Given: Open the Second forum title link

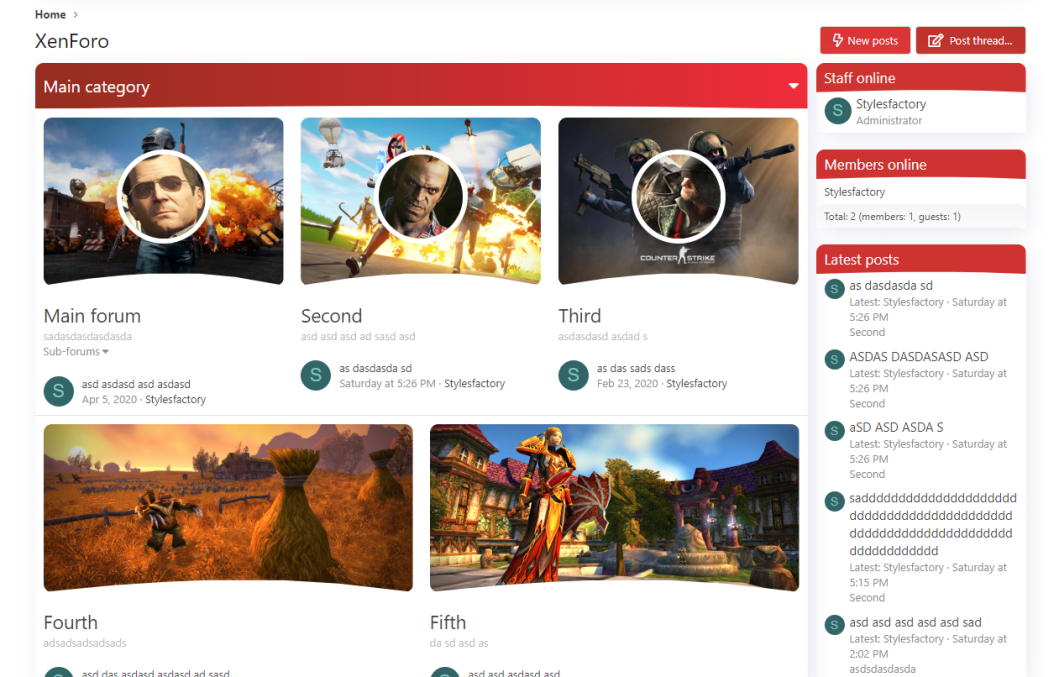Looking at the screenshot, I should (331, 316).
